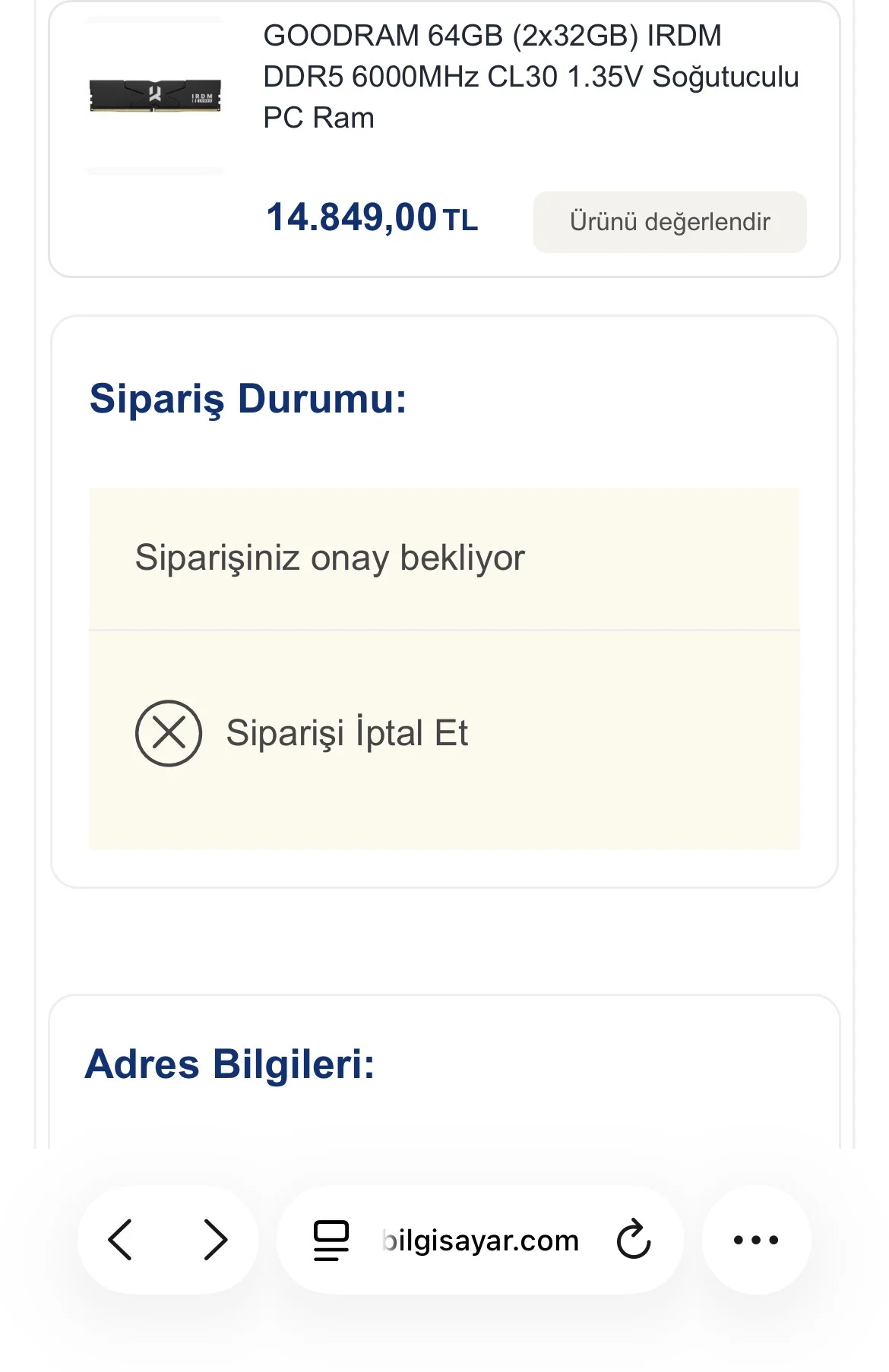This screenshot has width=889, height=1372.
Task: Tap the Sipariş Durumu heading
Action: pos(248,398)
